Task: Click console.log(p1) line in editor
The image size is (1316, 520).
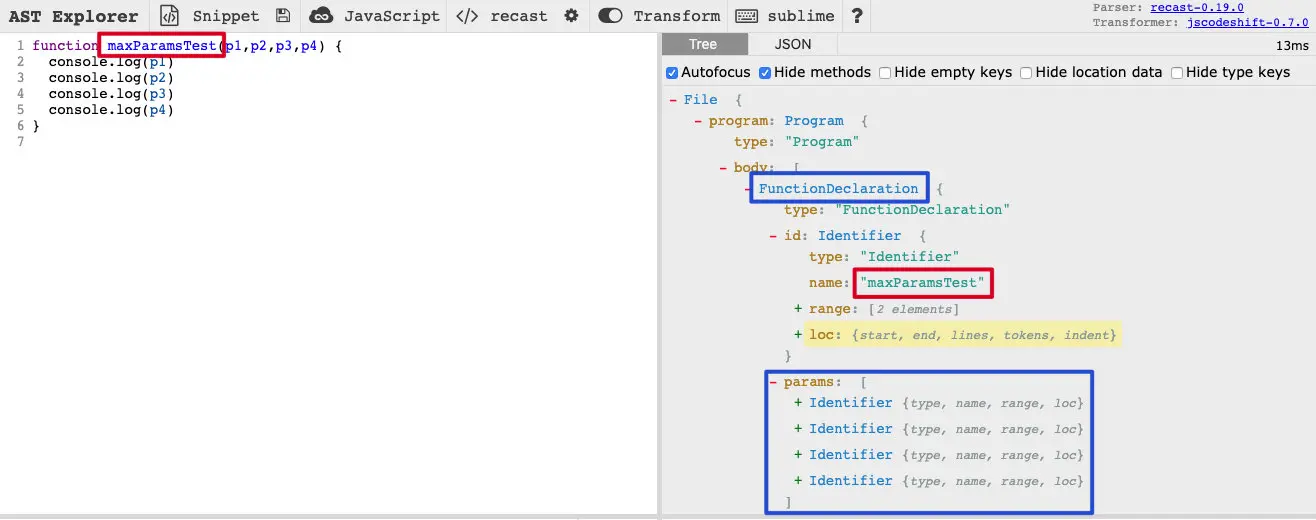Action: click(111, 62)
